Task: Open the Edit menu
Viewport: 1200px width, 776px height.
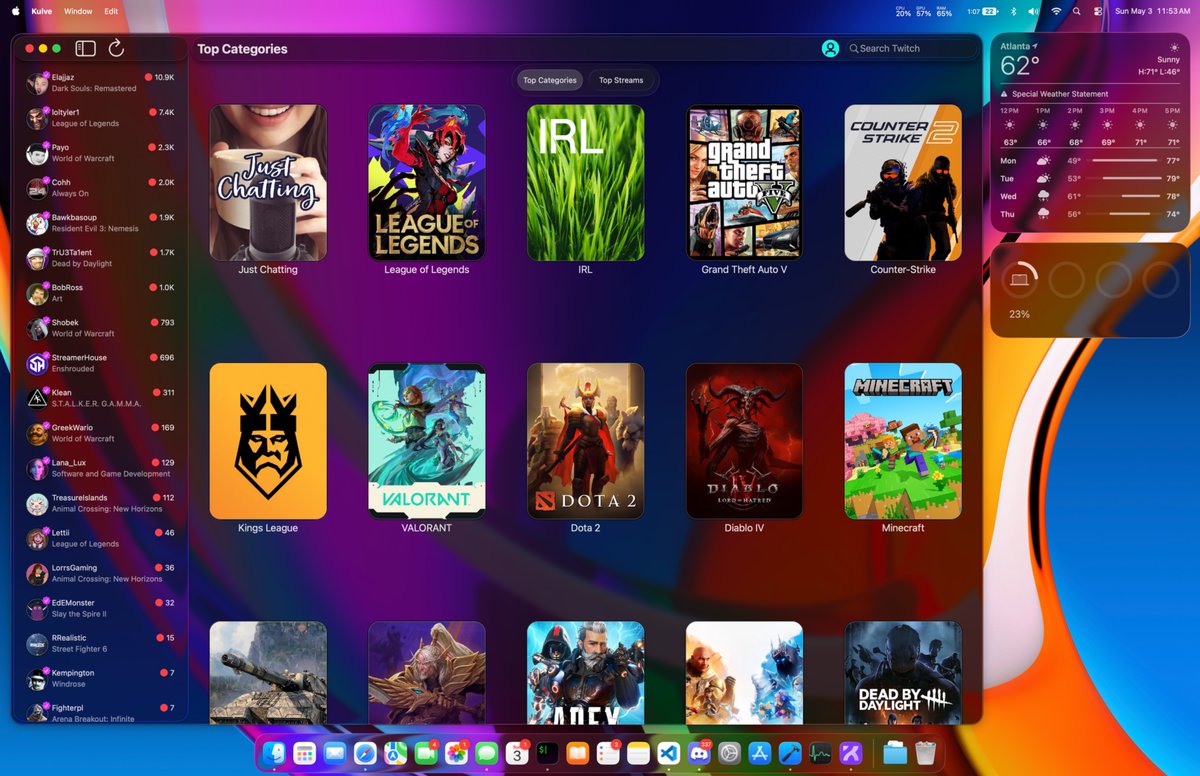Action: click(110, 11)
